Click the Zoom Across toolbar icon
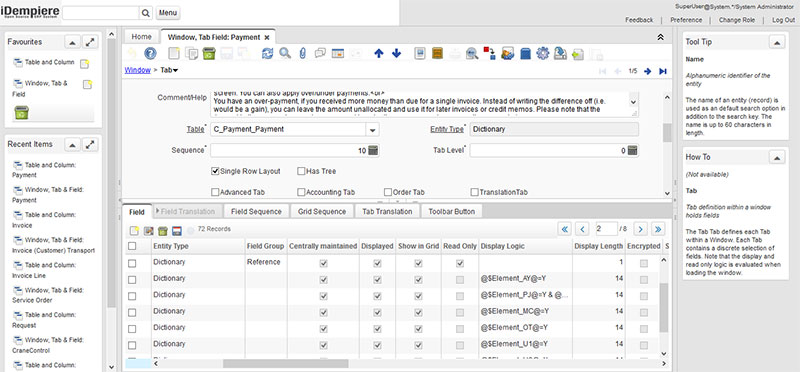 click(x=472, y=53)
